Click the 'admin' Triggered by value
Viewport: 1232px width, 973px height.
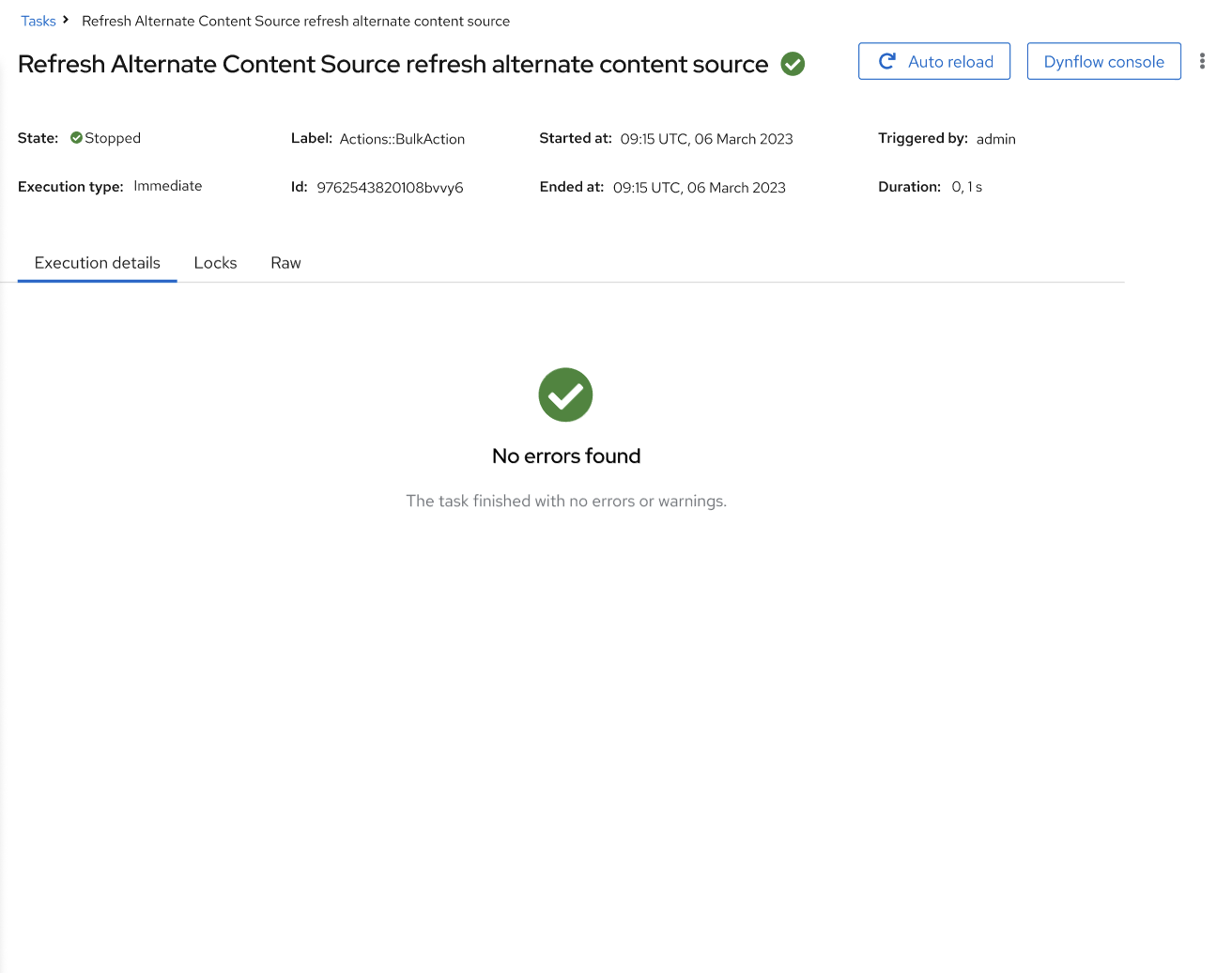point(995,139)
